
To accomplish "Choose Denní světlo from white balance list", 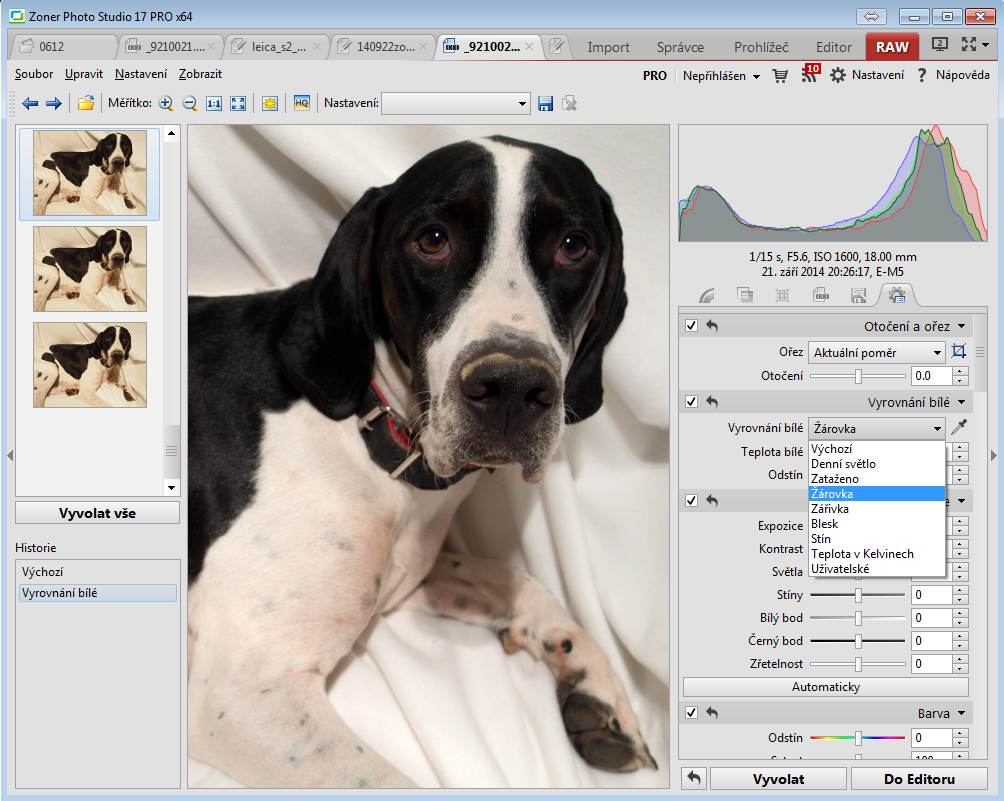I will pyautogui.click(x=843, y=464).
